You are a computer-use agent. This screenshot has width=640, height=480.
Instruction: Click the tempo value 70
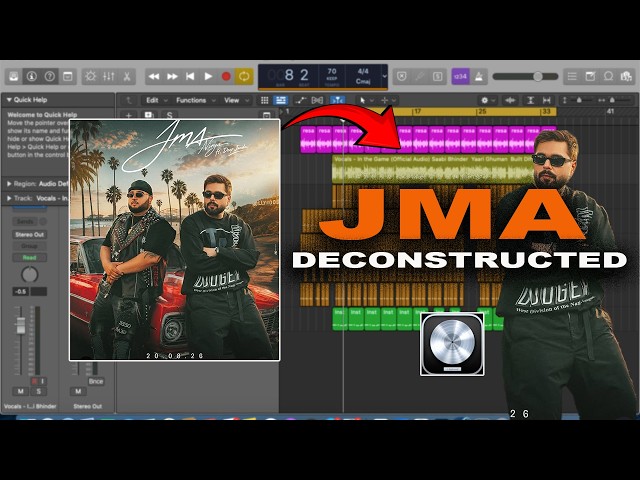(x=332, y=71)
